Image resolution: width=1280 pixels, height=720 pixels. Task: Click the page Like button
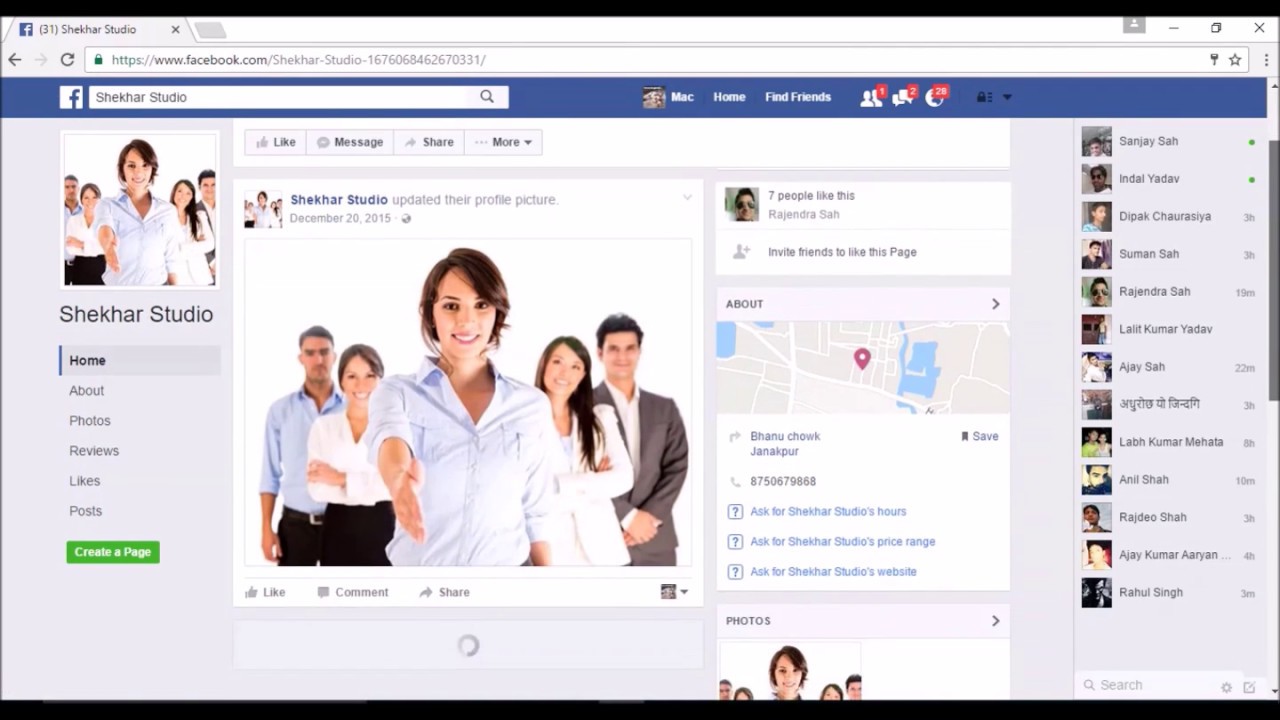click(276, 142)
